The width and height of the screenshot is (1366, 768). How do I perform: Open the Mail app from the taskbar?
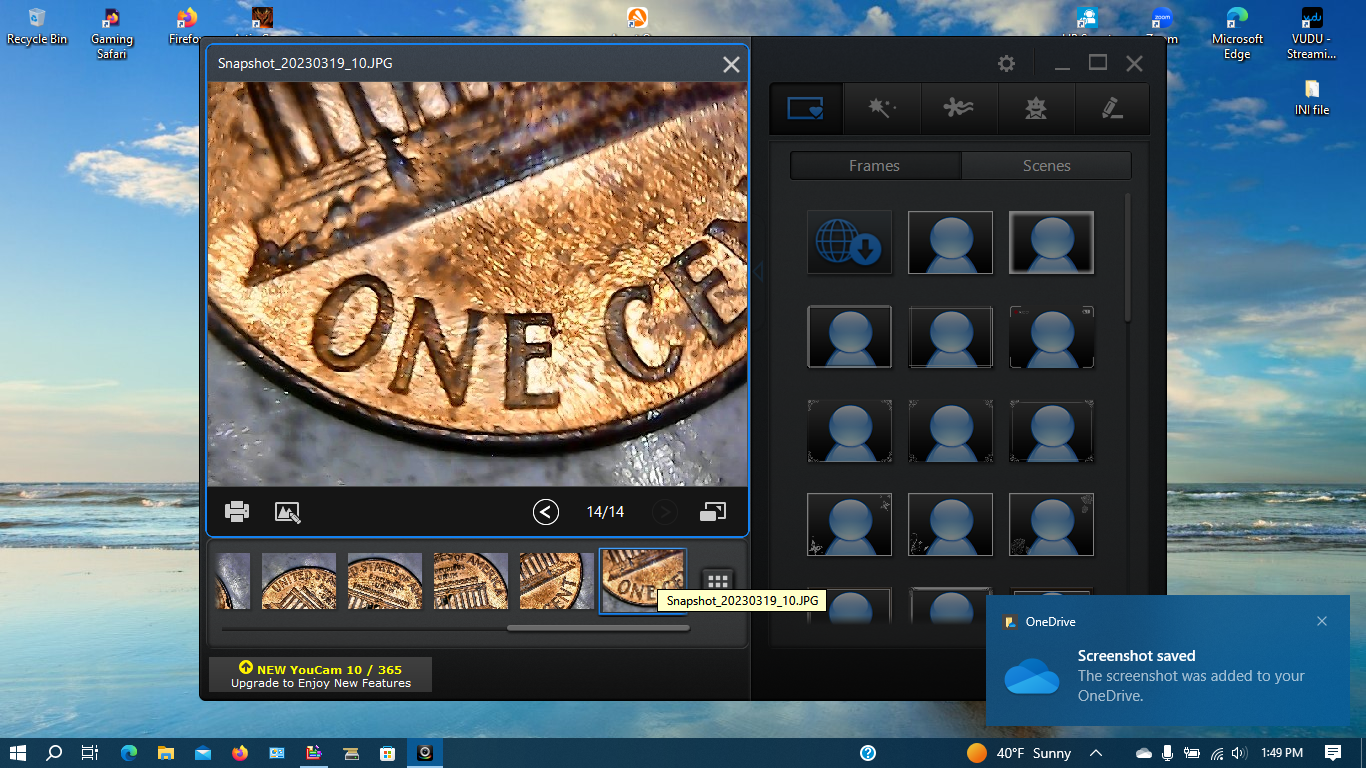(x=203, y=753)
